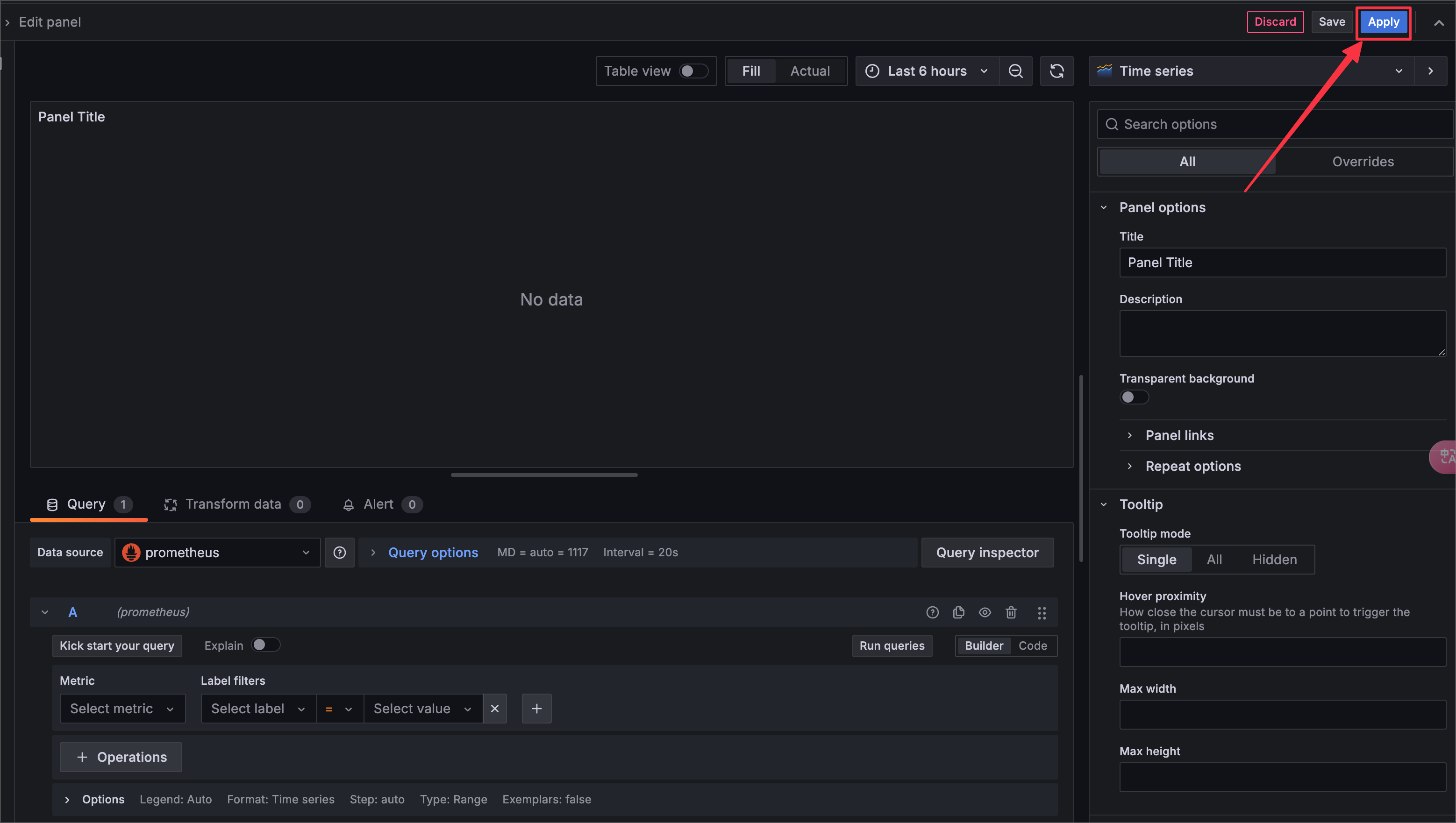1456x823 pixels.
Task: Open the Transform data tab
Action: [x=237, y=504]
